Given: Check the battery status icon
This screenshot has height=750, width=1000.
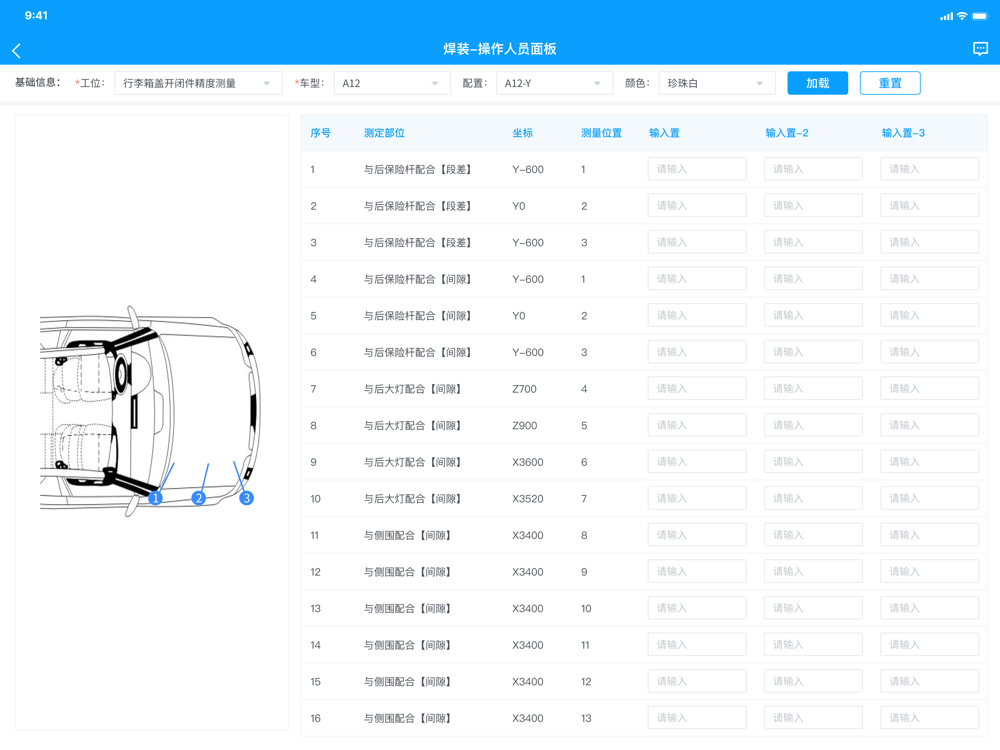Looking at the screenshot, I should pyautogui.click(x=980, y=16).
